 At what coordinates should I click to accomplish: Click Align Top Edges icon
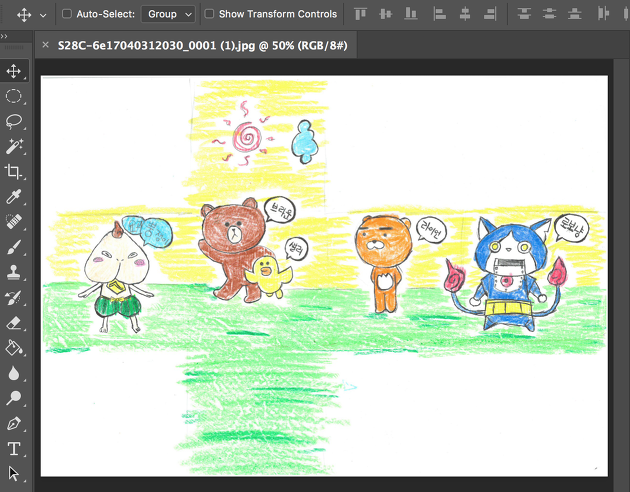tap(360, 14)
